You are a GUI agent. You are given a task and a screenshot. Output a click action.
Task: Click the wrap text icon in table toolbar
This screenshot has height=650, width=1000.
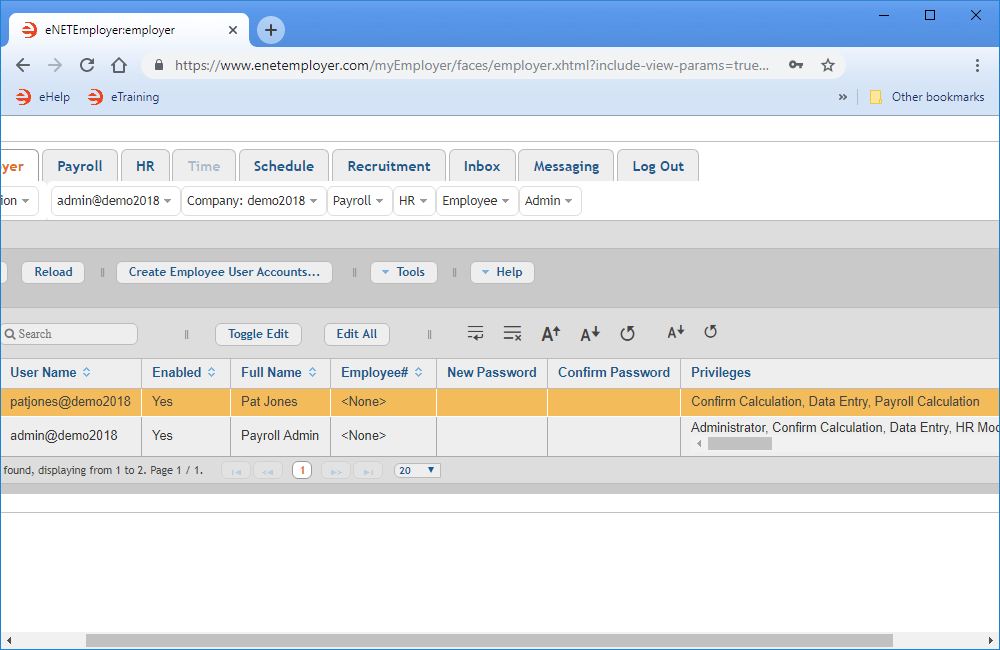pyautogui.click(x=475, y=334)
